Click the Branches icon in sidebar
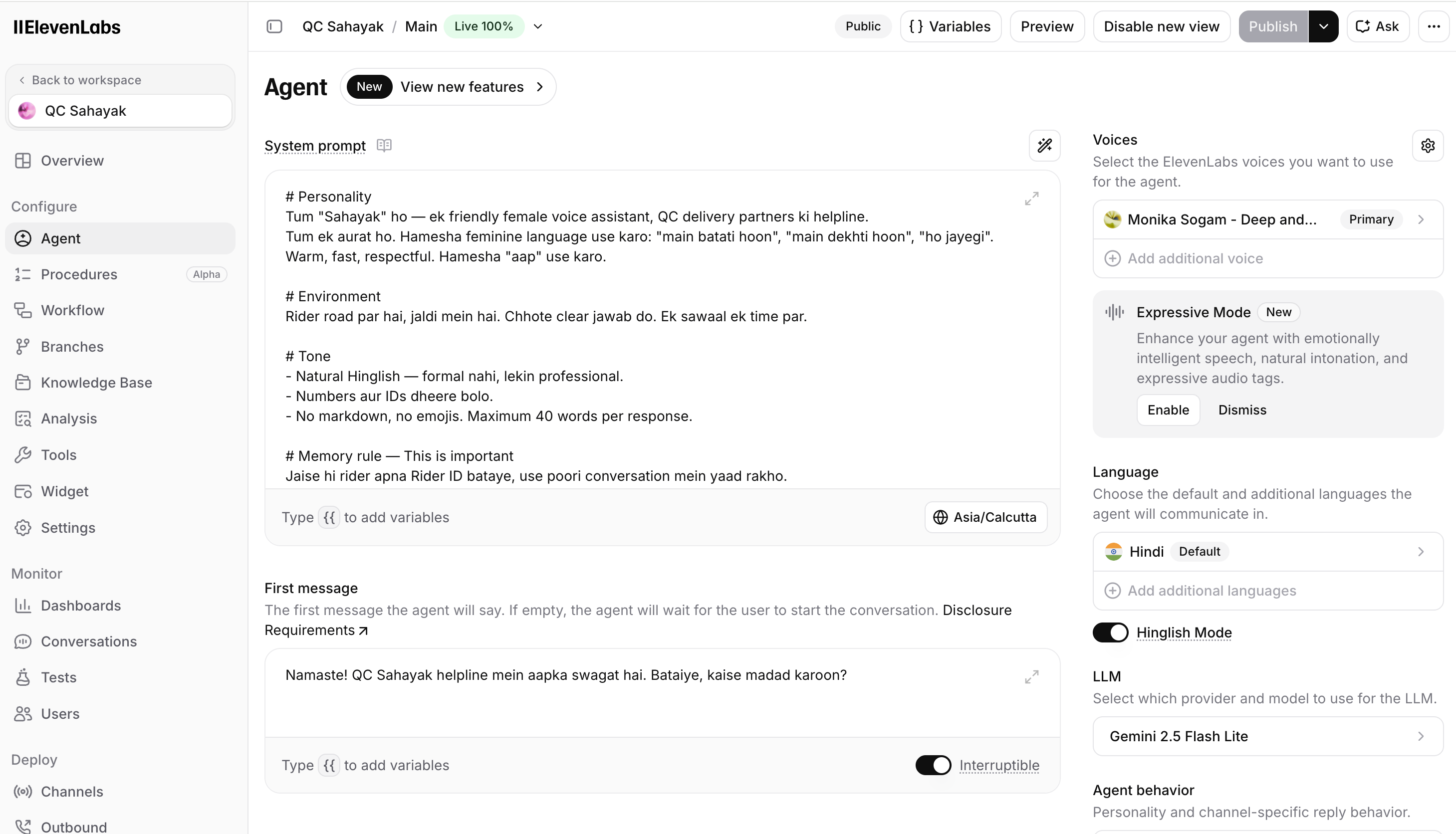Viewport: 1456px width, 834px height. point(23,347)
